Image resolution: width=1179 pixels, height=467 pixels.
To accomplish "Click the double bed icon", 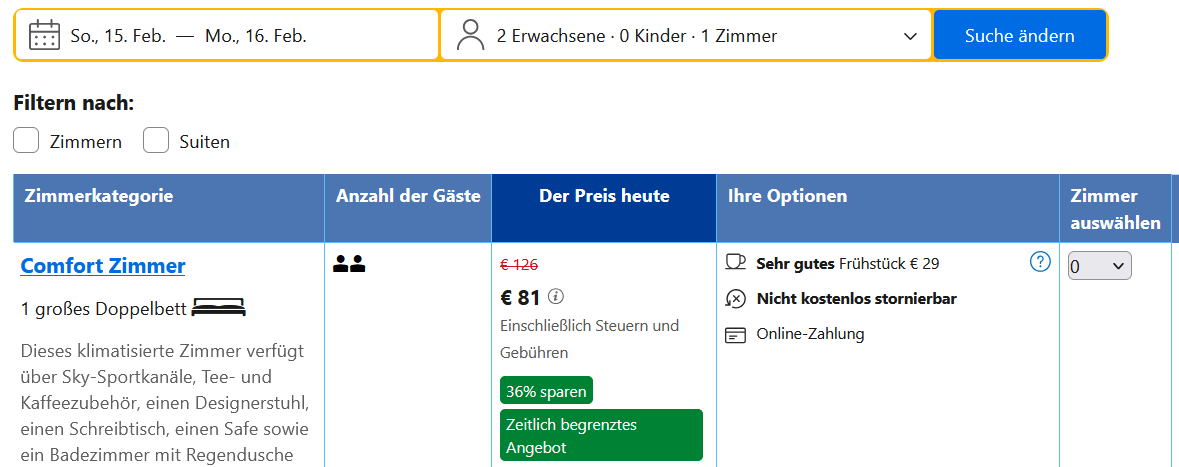I will tap(218, 308).
